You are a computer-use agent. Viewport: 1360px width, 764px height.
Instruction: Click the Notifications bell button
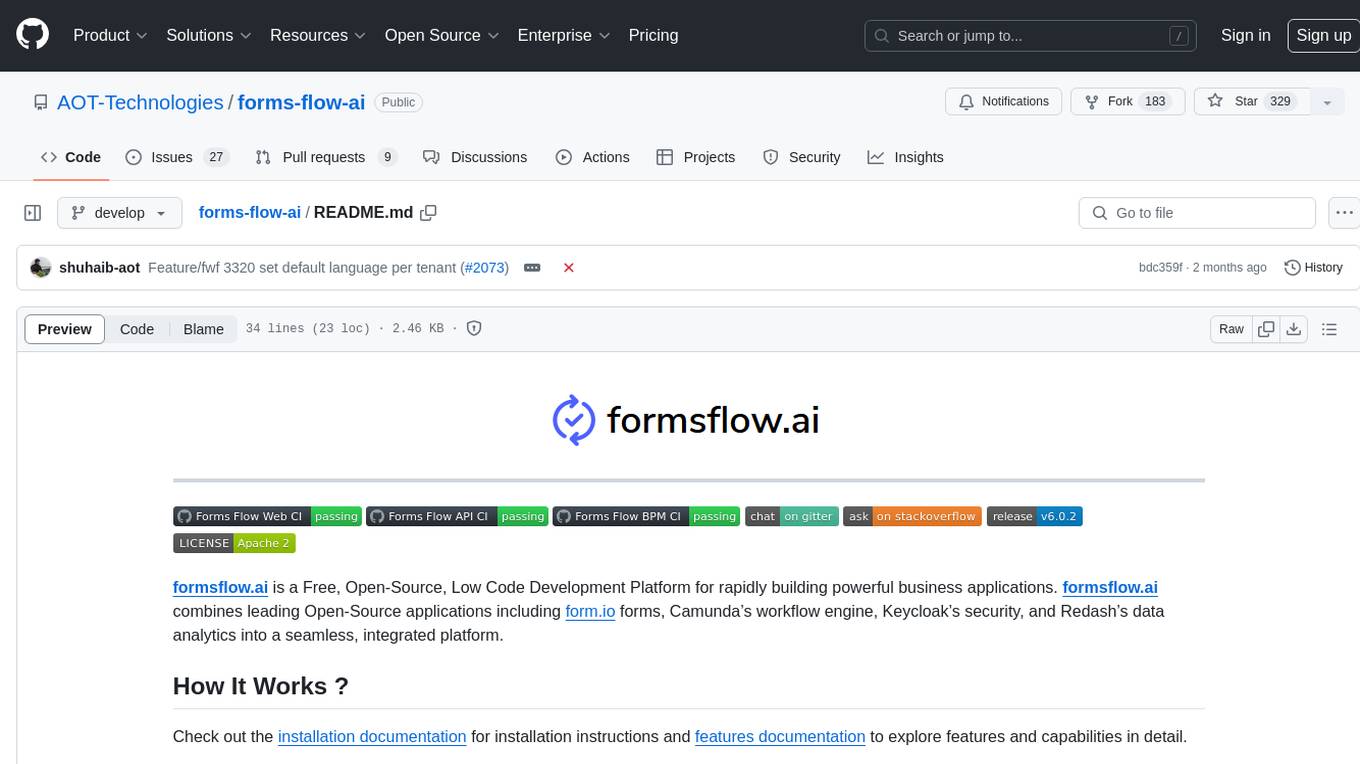1004,102
